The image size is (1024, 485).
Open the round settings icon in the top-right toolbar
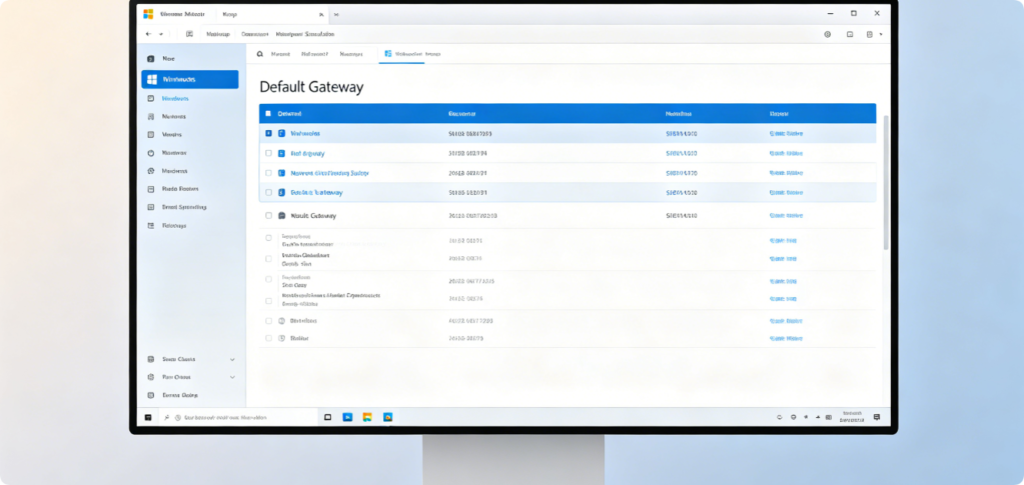[x=827, y=34]
